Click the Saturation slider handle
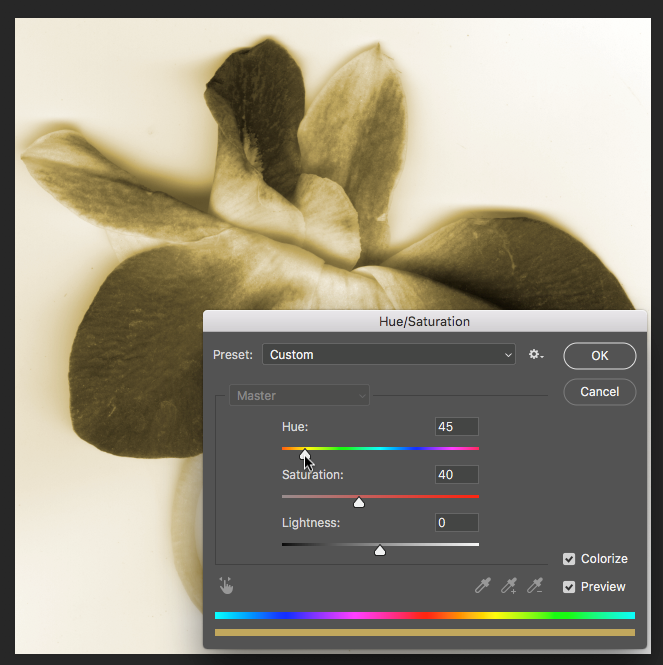The image size is (663, 665). point(359,502)
